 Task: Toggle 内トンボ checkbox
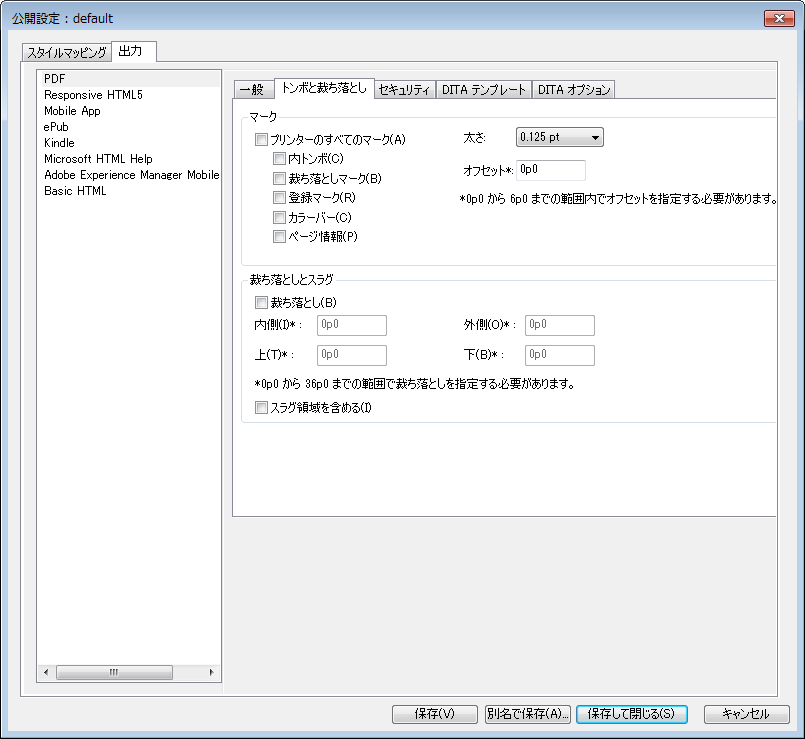tap(280, 159)
